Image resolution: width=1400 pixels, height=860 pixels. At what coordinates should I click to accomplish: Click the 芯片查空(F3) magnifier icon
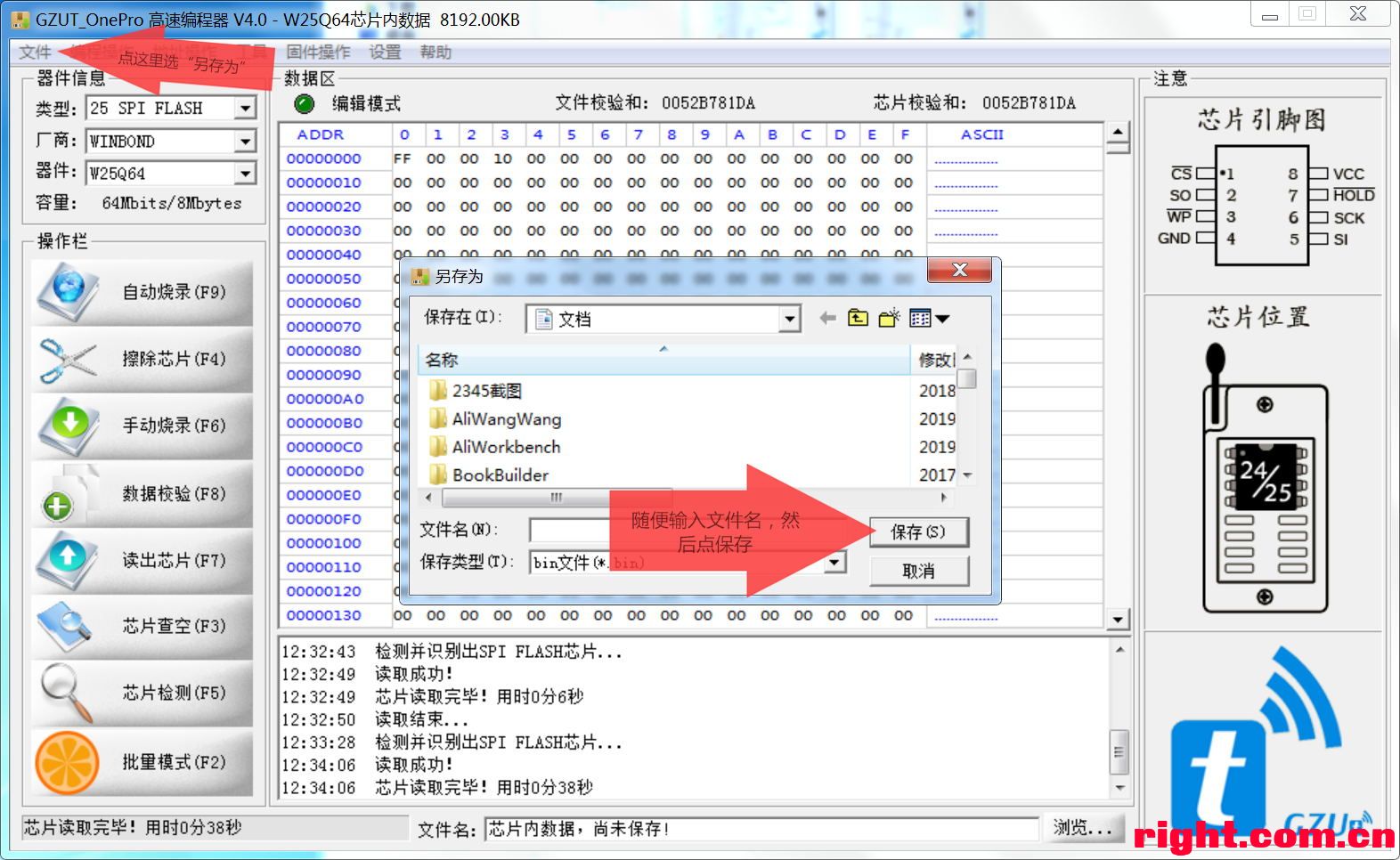[x=66, y=626]
